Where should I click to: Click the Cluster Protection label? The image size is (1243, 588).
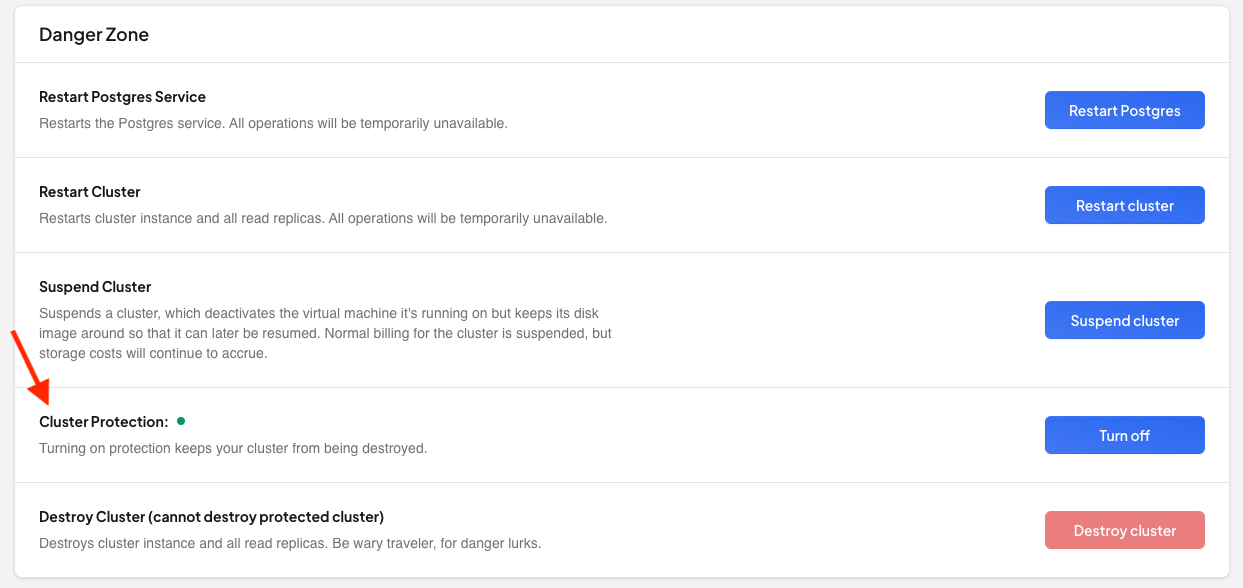click(103, 422)
